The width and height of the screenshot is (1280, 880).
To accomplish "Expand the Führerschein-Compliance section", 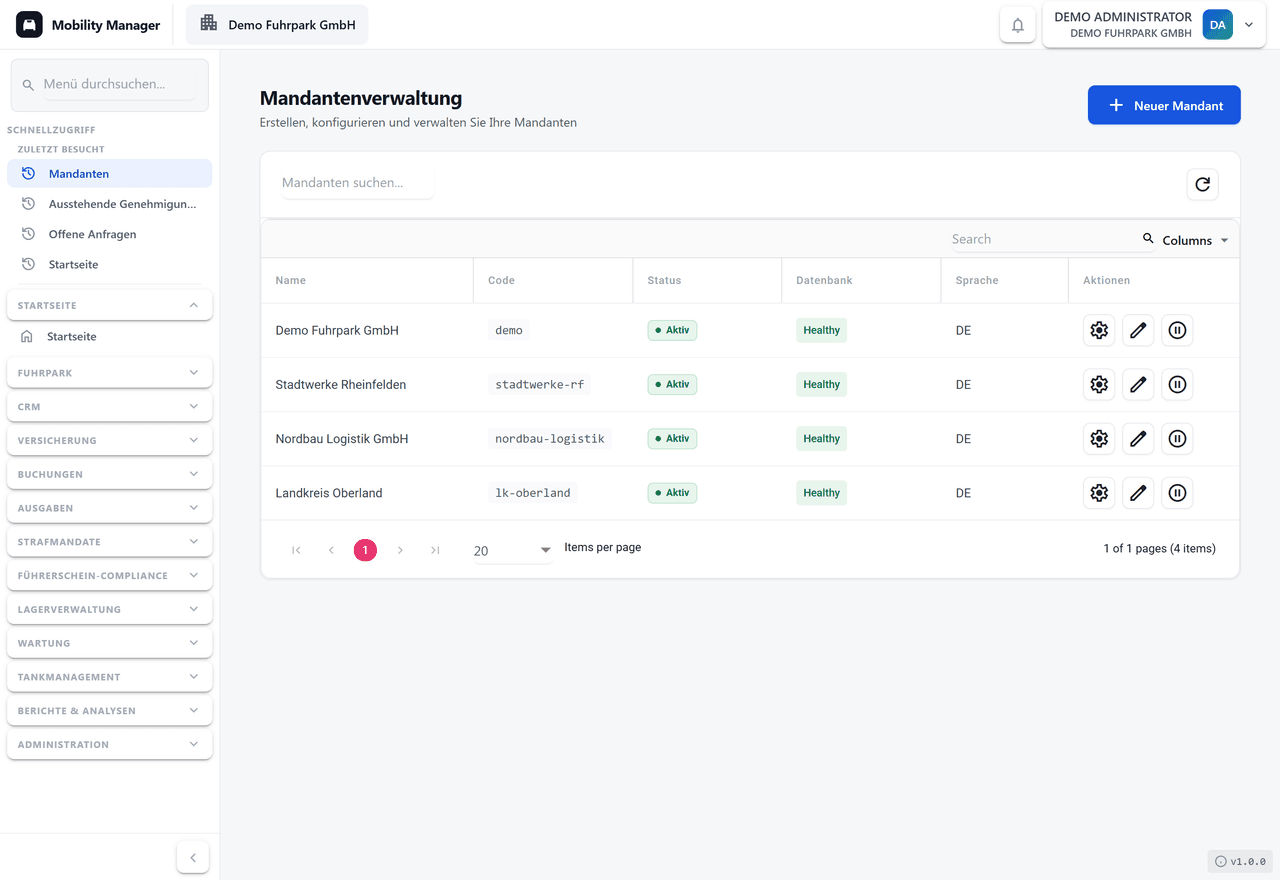I will pos(110,576).
